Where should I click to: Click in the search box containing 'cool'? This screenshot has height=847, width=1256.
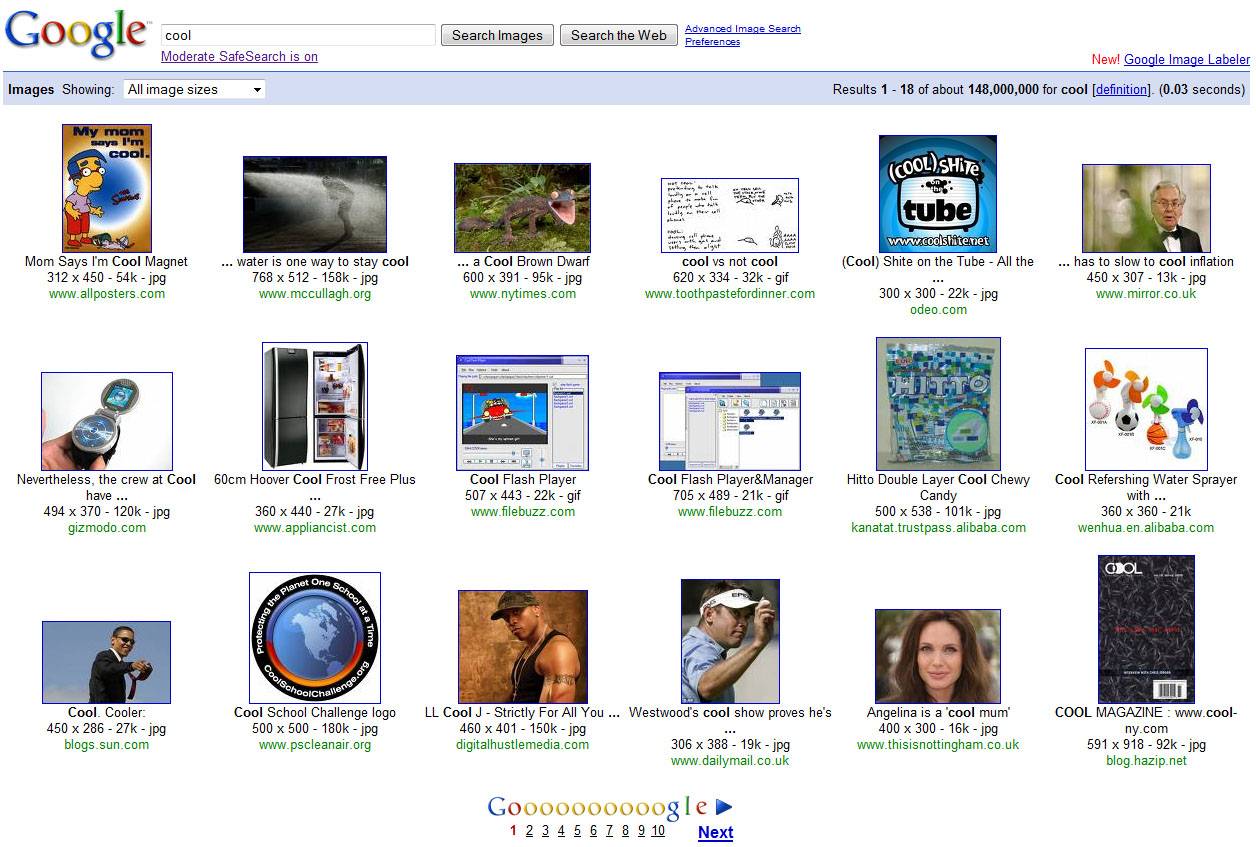pyautogui.click(x=298, y=35)
